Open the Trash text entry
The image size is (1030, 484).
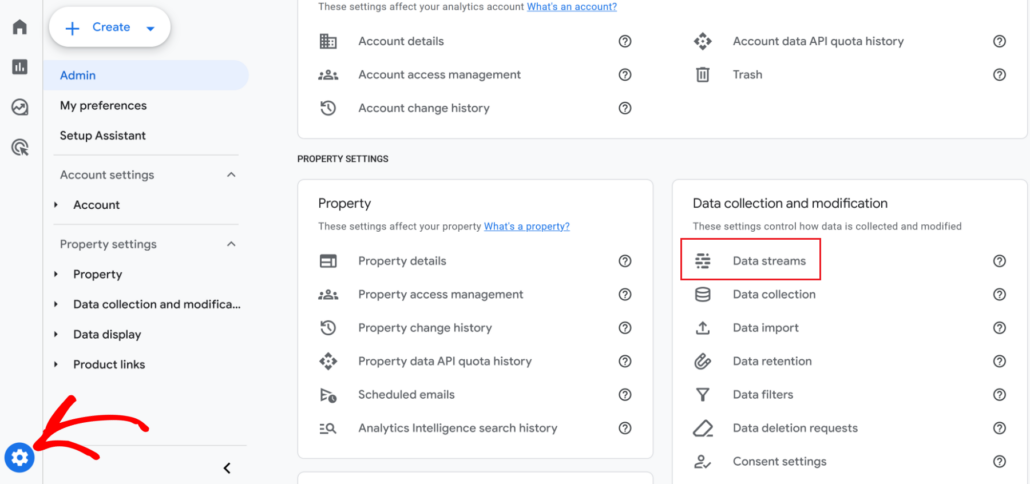tap(748, 75)
